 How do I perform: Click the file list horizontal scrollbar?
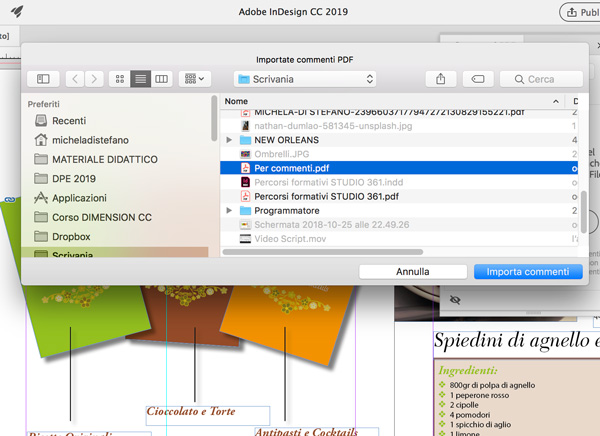[323, 252]
